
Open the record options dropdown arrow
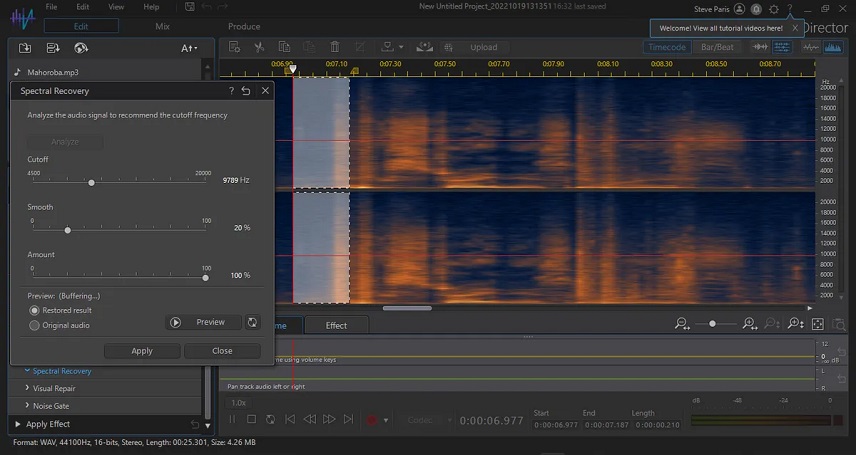386,420
